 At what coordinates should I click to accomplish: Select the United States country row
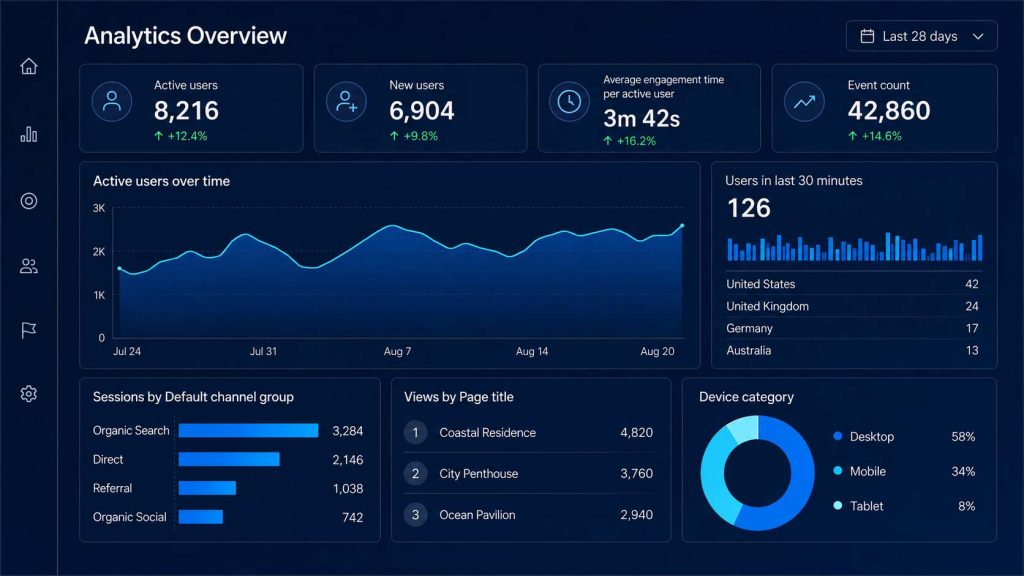(852, 284)
